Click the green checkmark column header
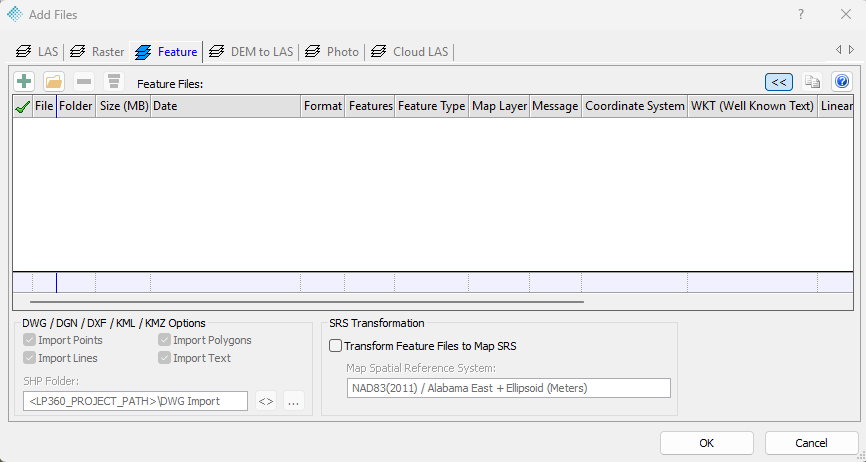The height and width of the screenshot is (462, 866). [22, 107]
